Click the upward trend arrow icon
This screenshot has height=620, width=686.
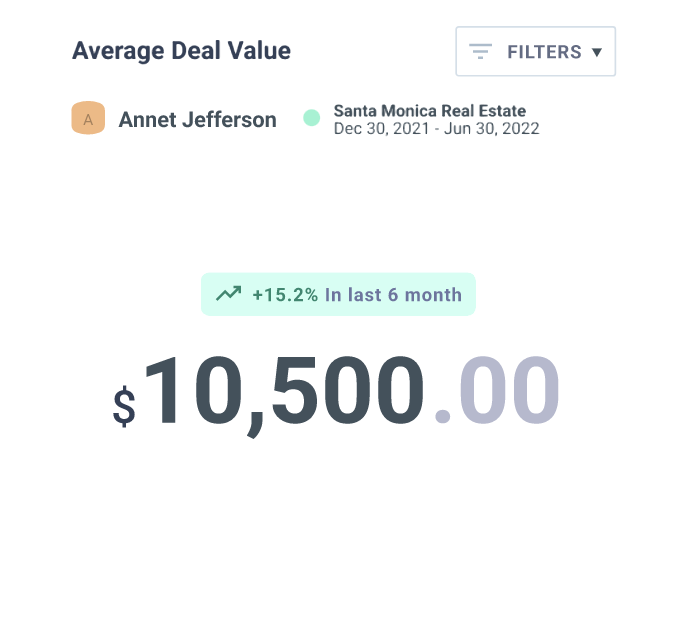click(x=229, y=294)
